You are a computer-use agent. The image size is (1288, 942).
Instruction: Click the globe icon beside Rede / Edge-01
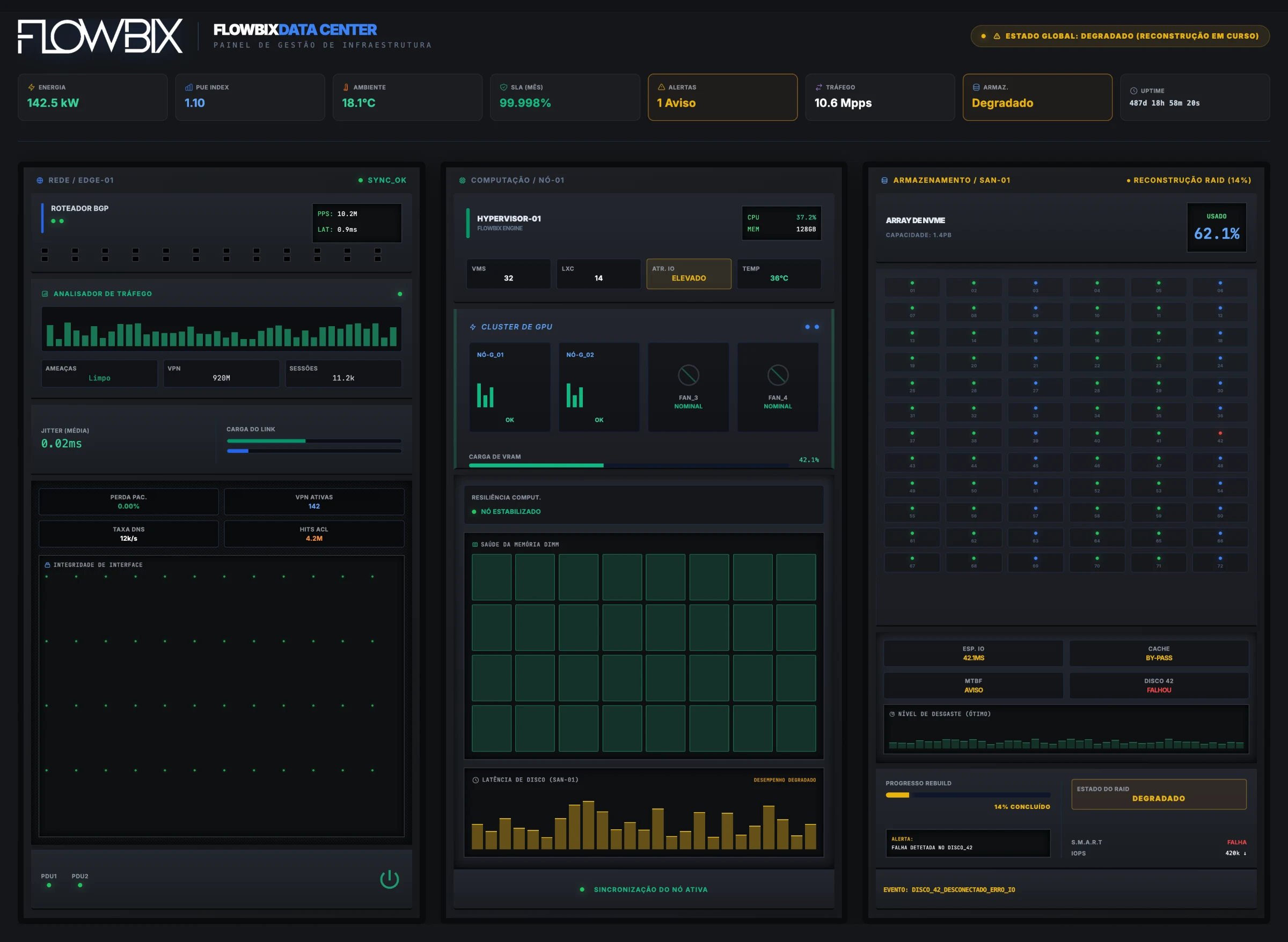click(40, 180)
